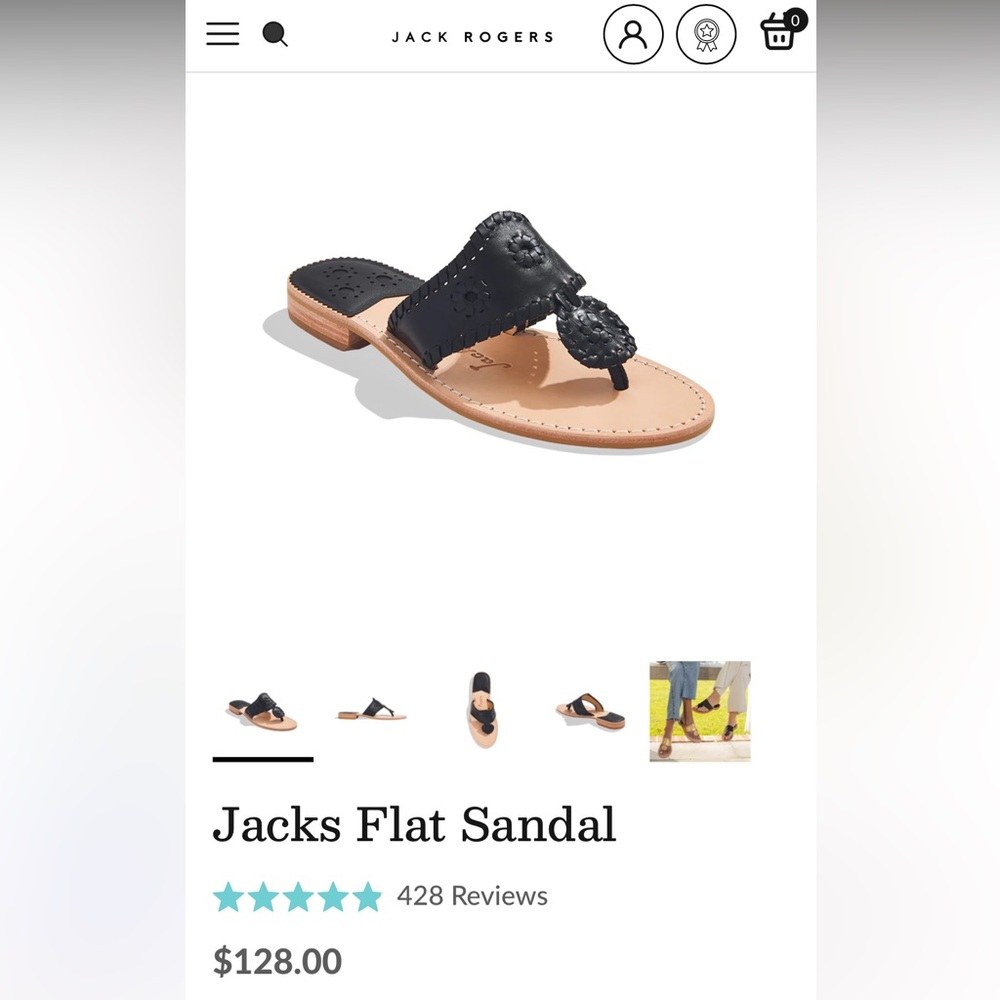1000x1000 pixels.
Task: Click the search magnifier icon
Action: [x=273, y=34]
